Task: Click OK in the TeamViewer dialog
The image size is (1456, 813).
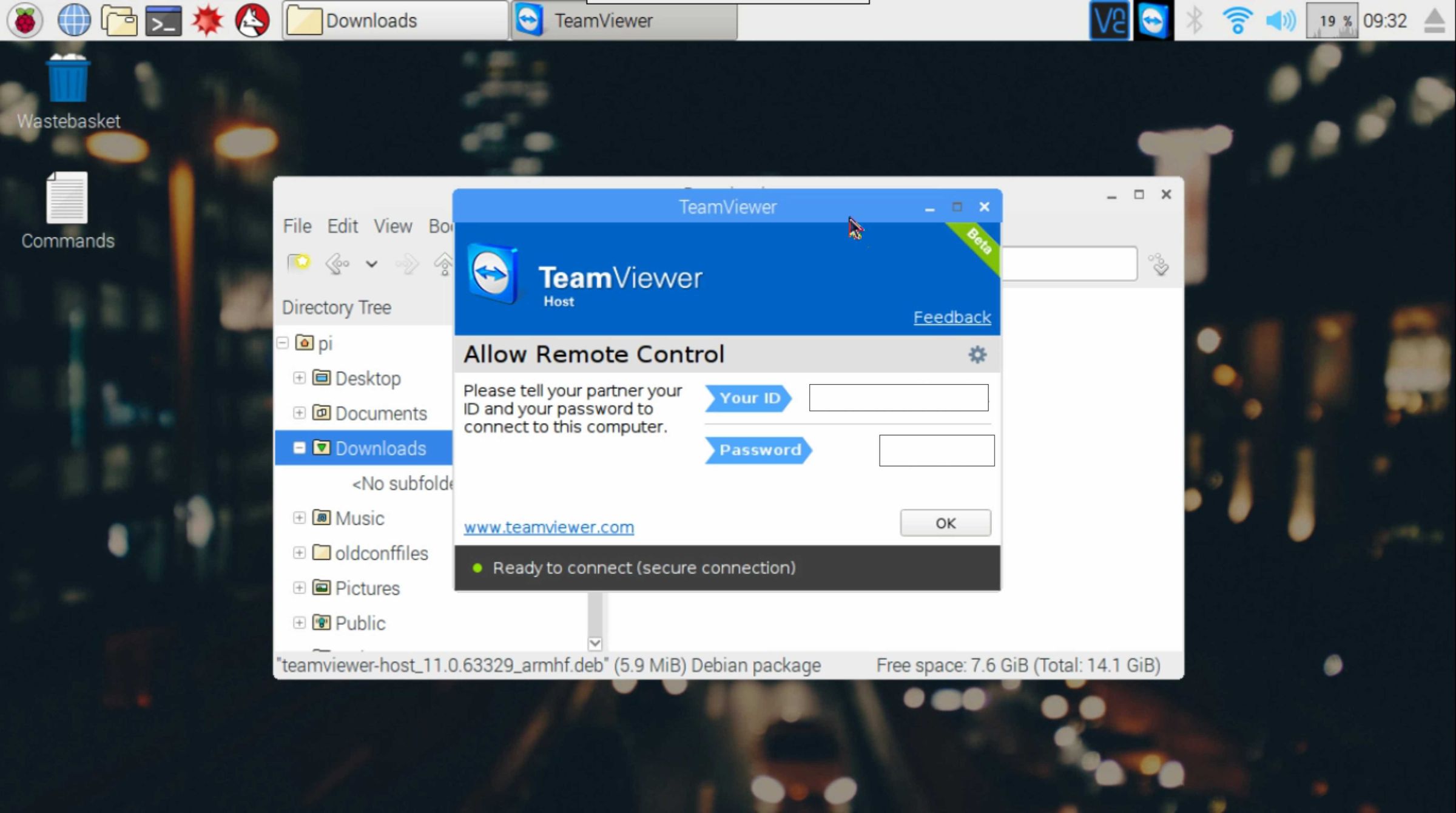Action: (945, 522)
